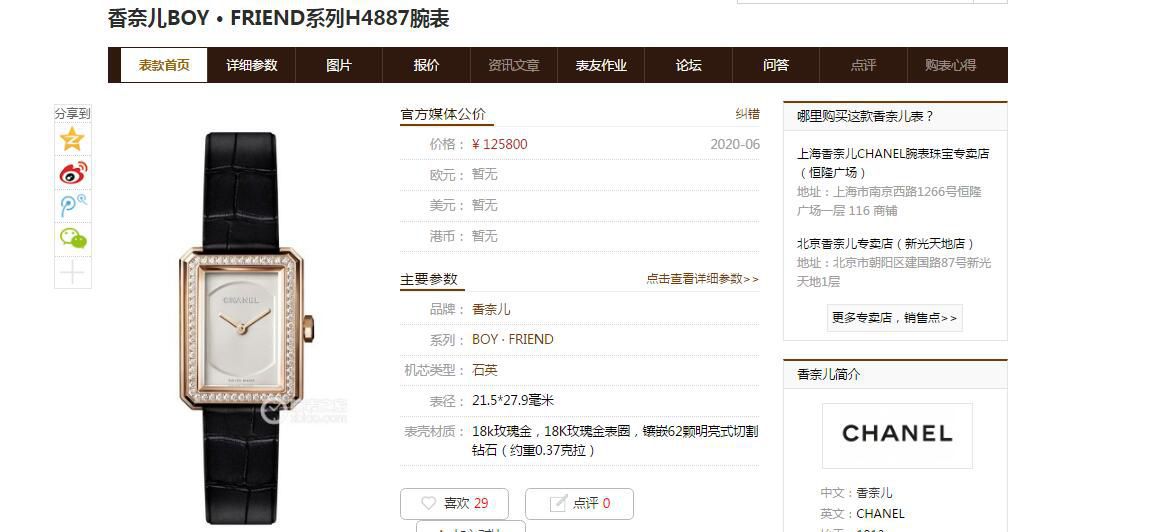This screenshot has height=532, width=1173.
Task: Open the 论坛 menu item
Action: click(x=688, y=65)
